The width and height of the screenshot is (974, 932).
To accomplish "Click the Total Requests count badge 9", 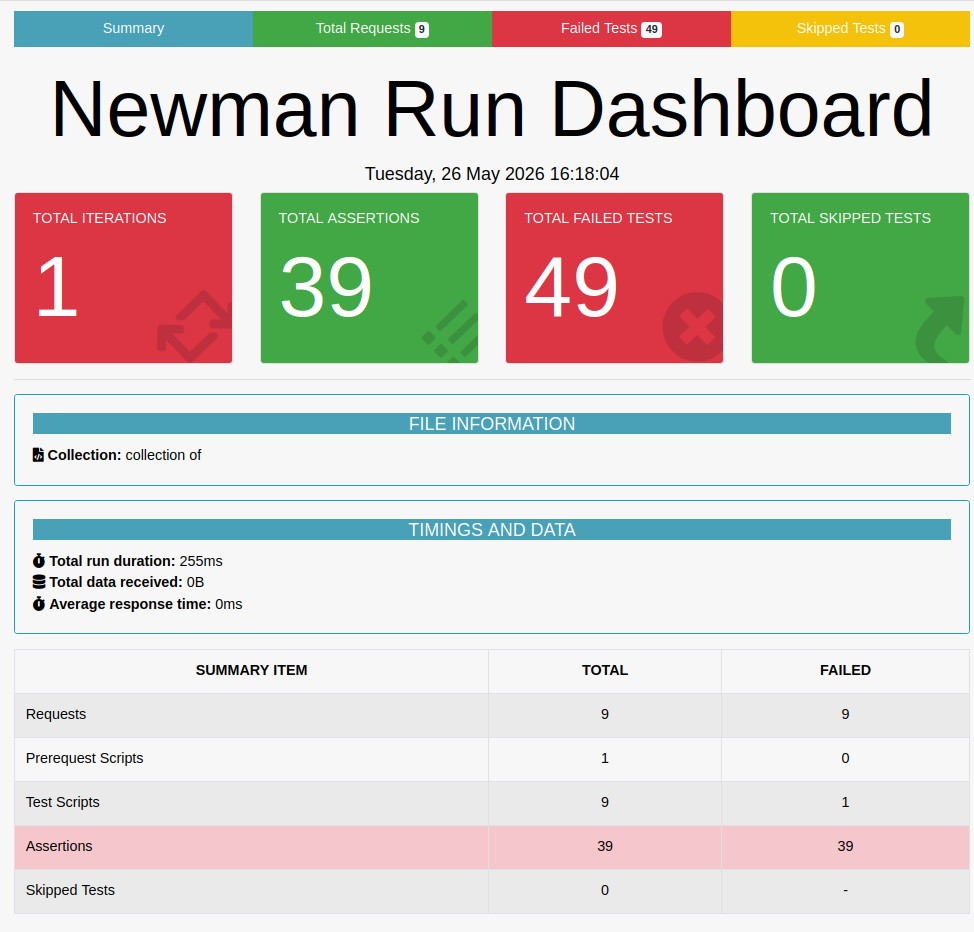I will click(422, 29).
